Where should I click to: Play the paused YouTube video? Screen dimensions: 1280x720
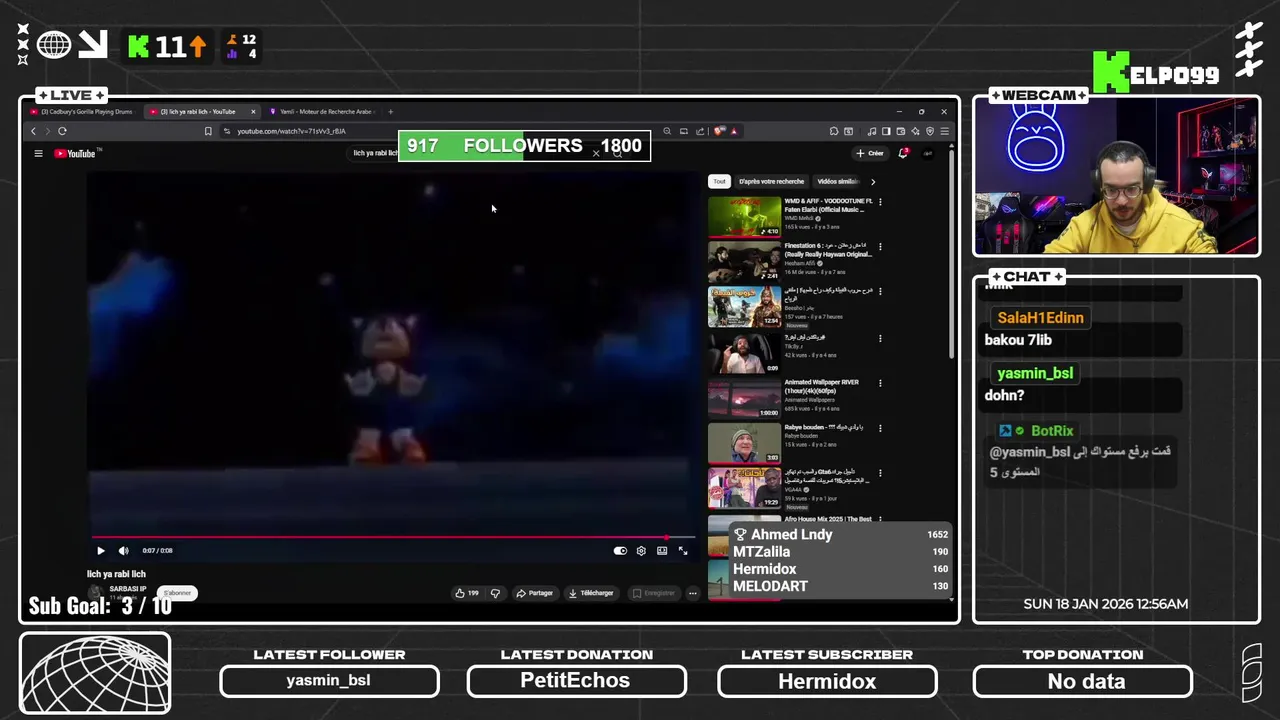tap(100, 551)
